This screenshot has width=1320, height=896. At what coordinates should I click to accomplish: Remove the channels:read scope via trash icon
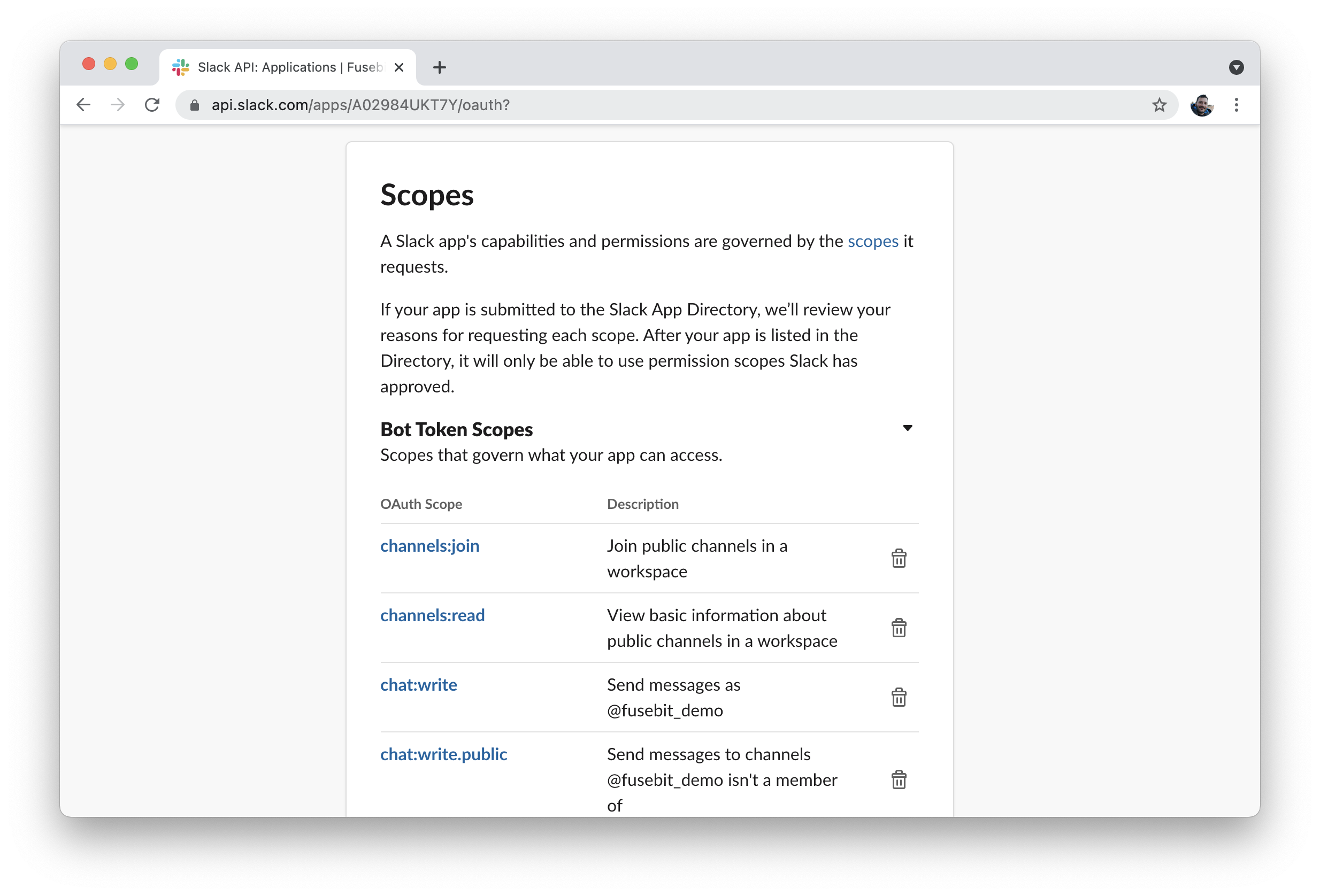point(899,628)
